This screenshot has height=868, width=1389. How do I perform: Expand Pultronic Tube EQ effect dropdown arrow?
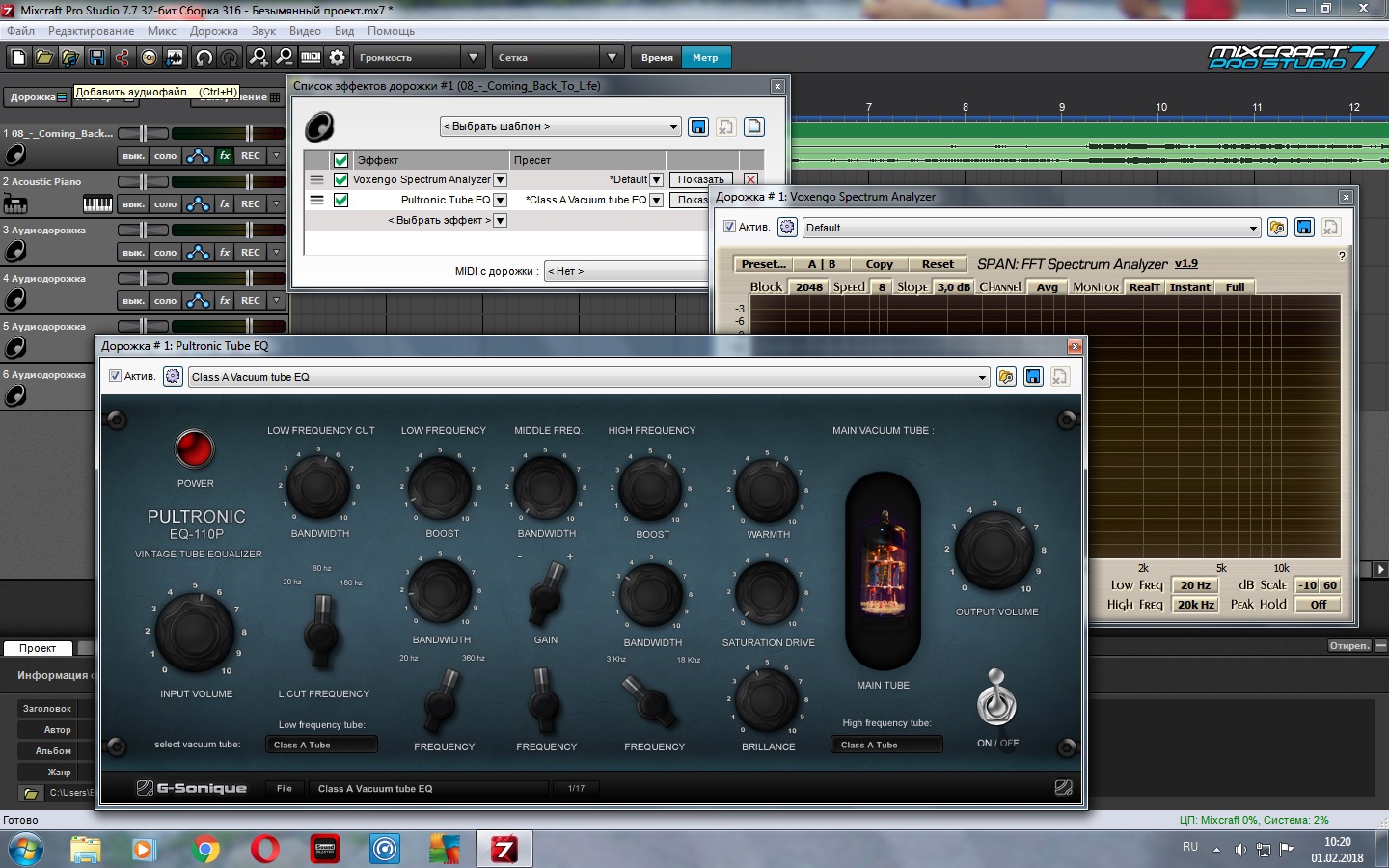pos(500,200)
